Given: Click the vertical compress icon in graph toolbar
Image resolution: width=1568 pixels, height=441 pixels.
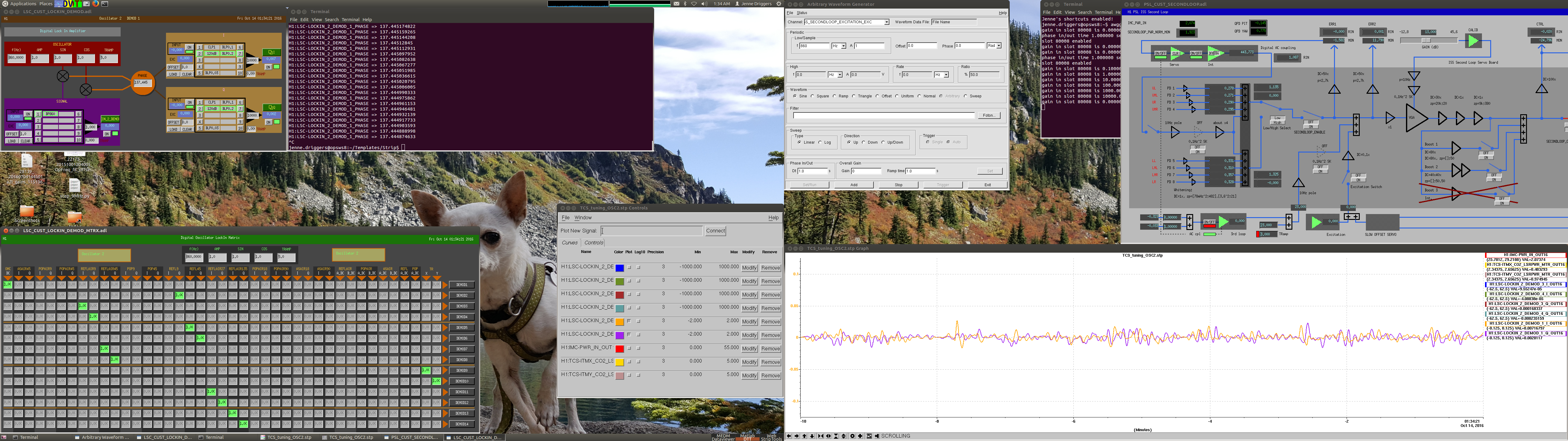Looking at the screenshot, I should [836, 436].
